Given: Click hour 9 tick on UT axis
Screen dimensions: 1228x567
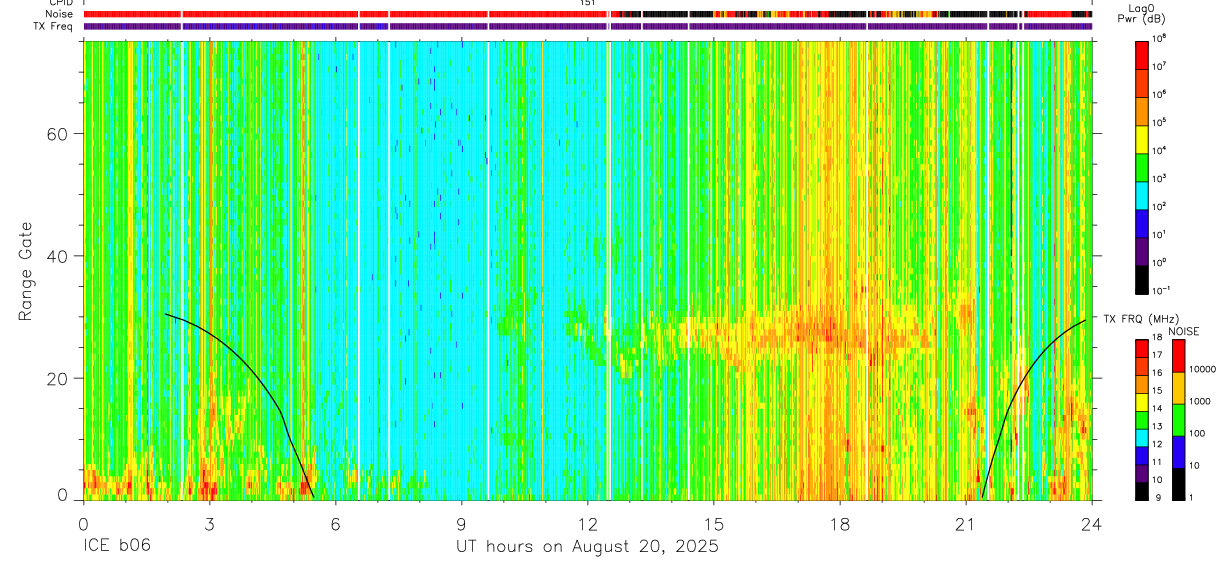Looking at the screenshot, I should tap(462, 523).
